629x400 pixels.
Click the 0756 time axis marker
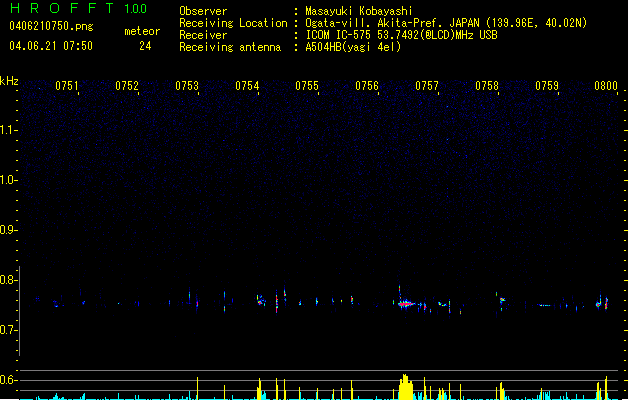click(367, 86)
